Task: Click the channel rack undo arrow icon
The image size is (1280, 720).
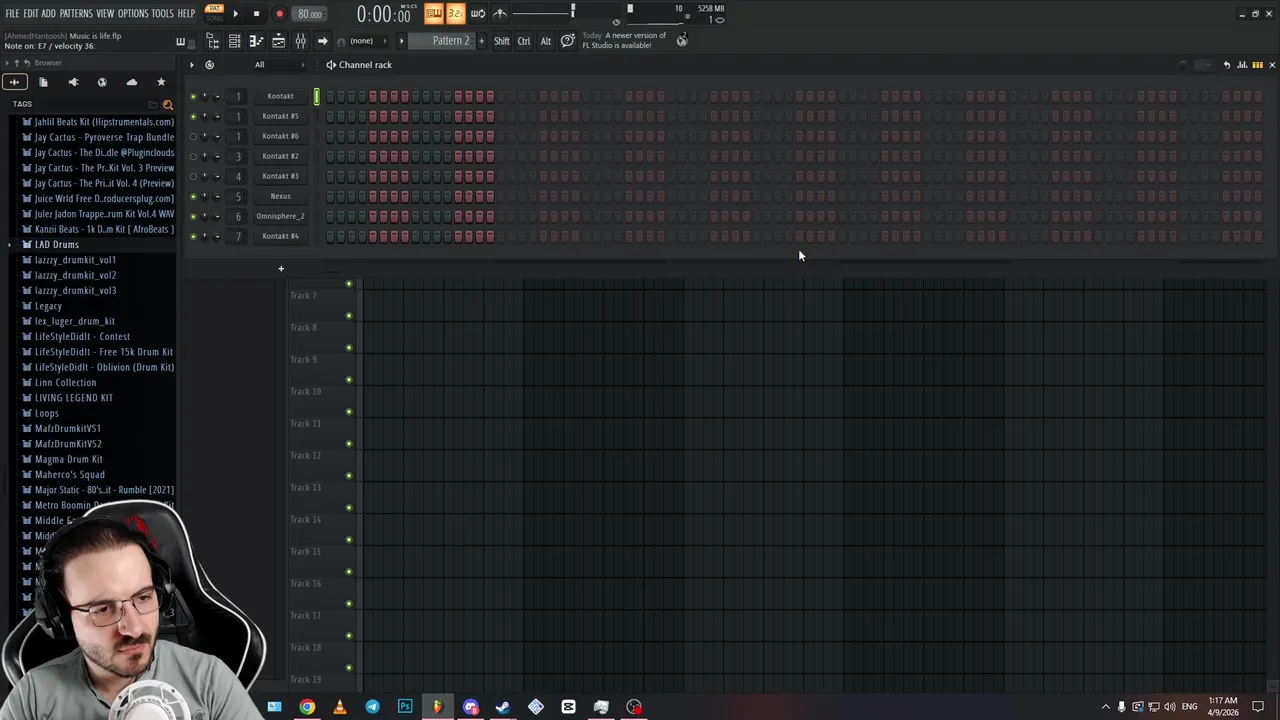Action: (1227, 65)
